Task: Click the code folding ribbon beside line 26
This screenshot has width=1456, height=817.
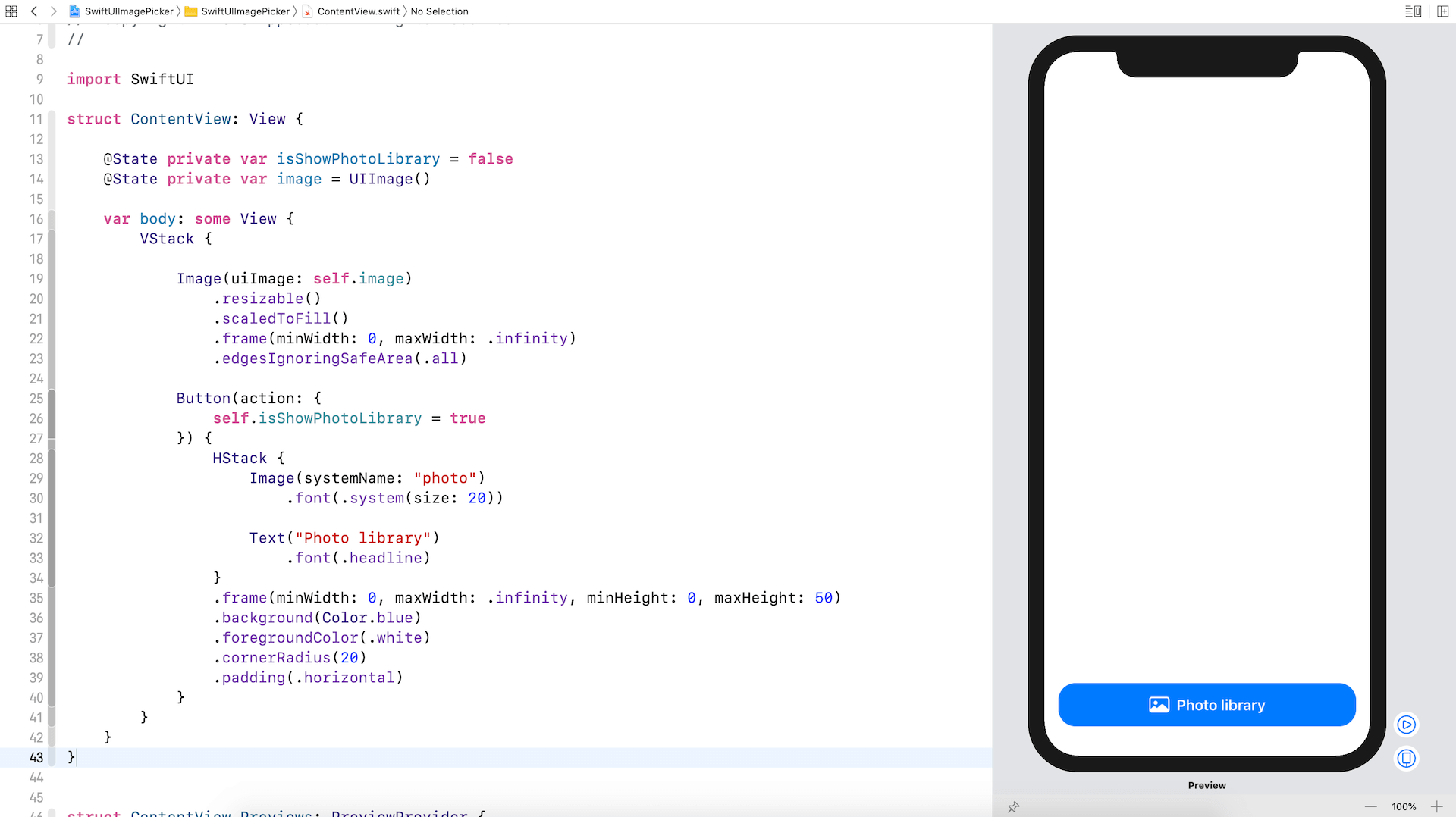Action: pos(52,418)
